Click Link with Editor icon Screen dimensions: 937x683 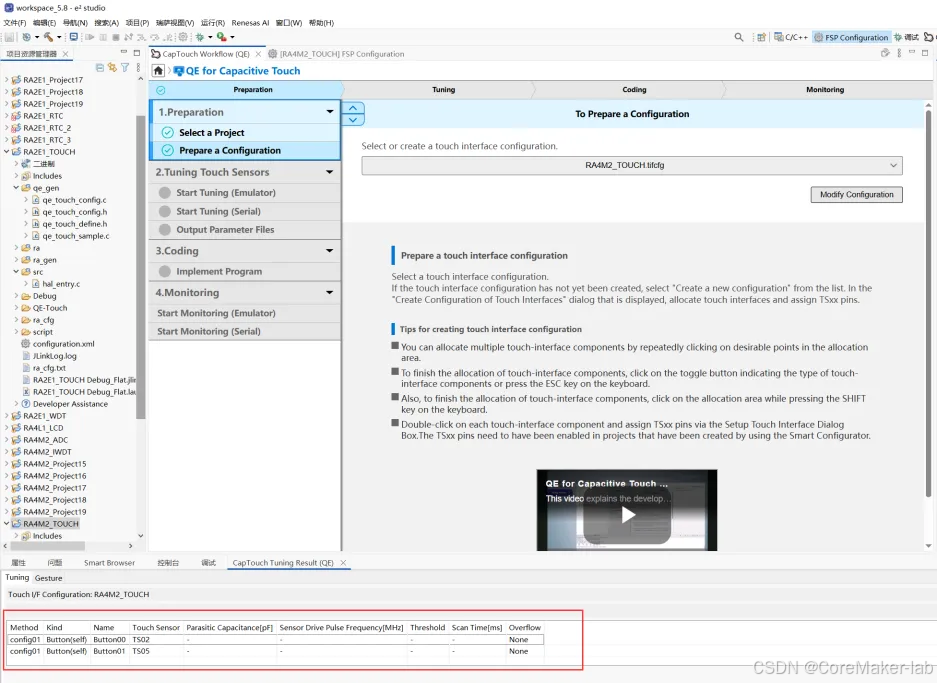(x=112, y=68)
